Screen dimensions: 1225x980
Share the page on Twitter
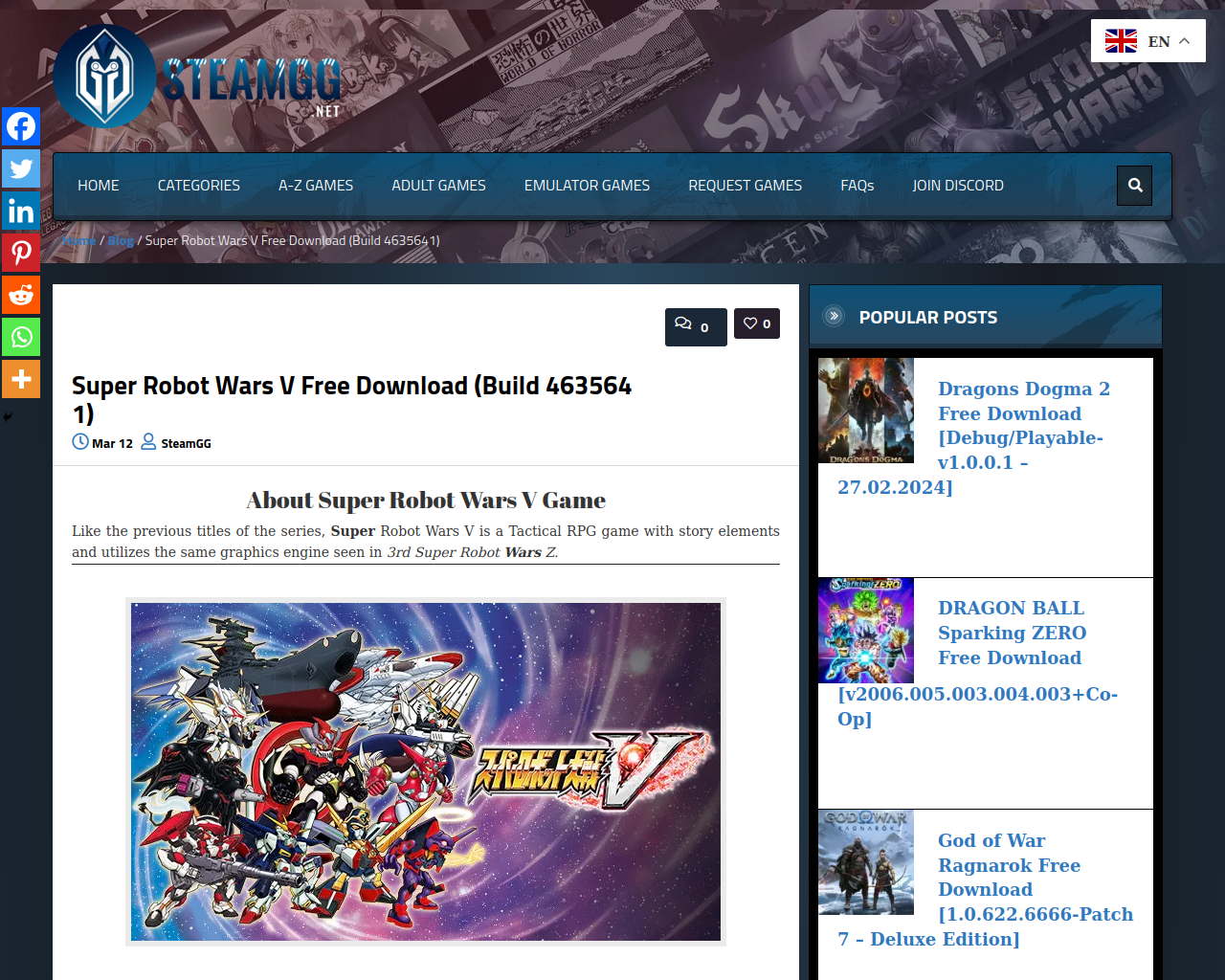tap(20, 168)
